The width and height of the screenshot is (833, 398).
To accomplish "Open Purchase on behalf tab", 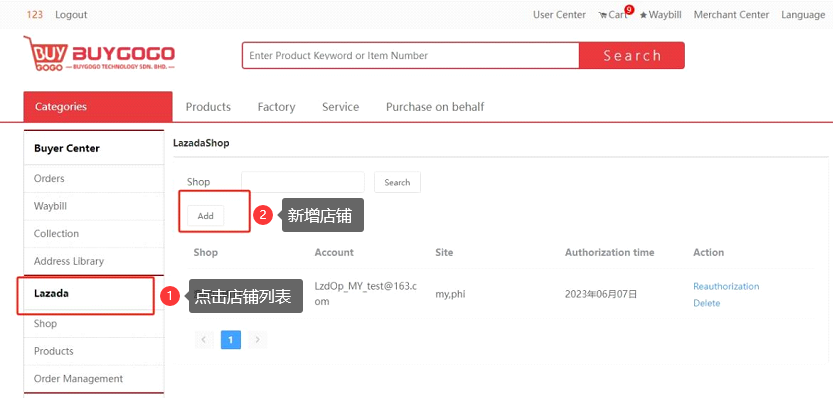I will pyautogui.click(x=435, y=107).
